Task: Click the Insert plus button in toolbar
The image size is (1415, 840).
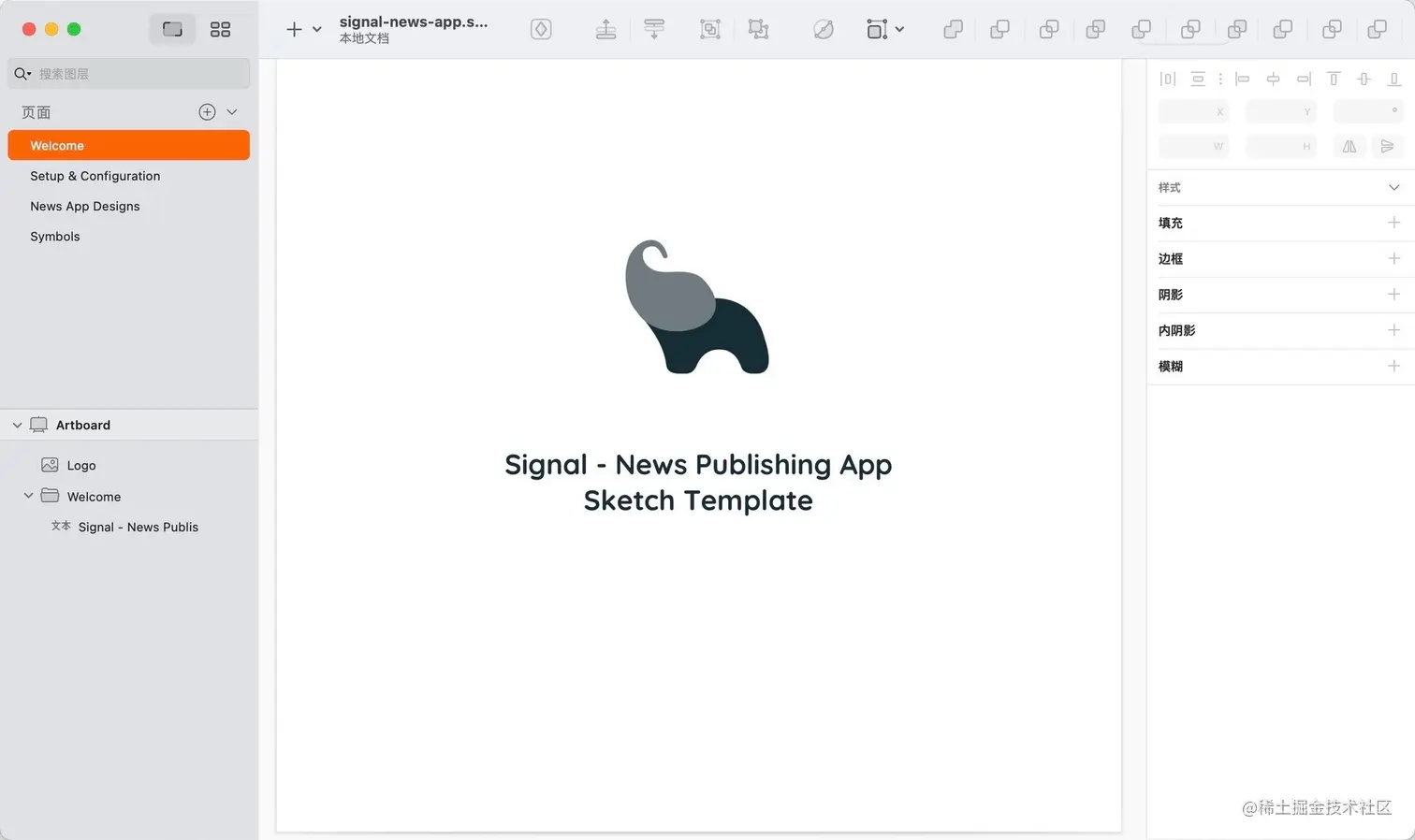Action: pos(294,29)
